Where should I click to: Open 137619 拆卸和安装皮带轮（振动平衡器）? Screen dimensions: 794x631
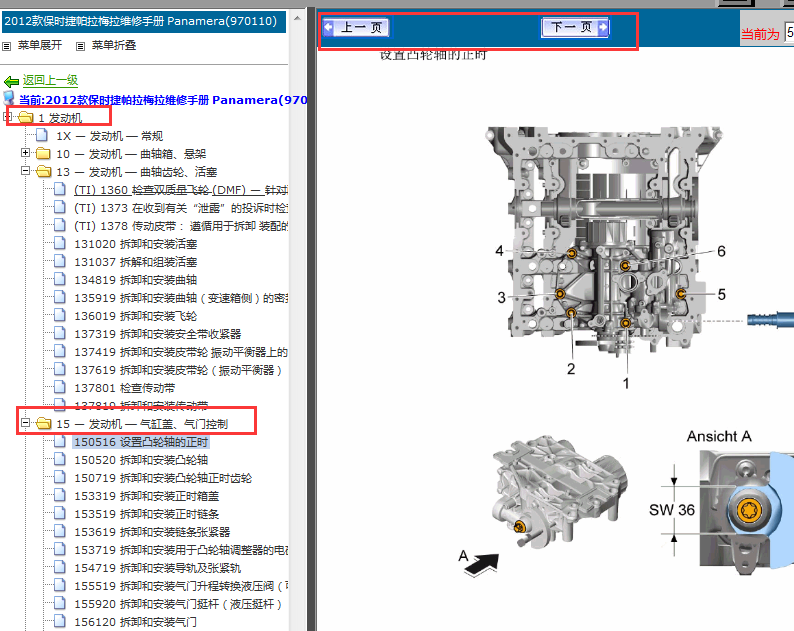tap(178, 370)
